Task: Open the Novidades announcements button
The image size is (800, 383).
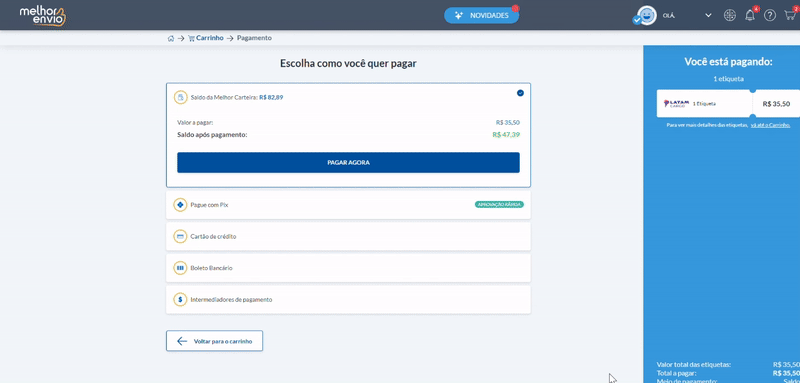Action: (481, 15)
